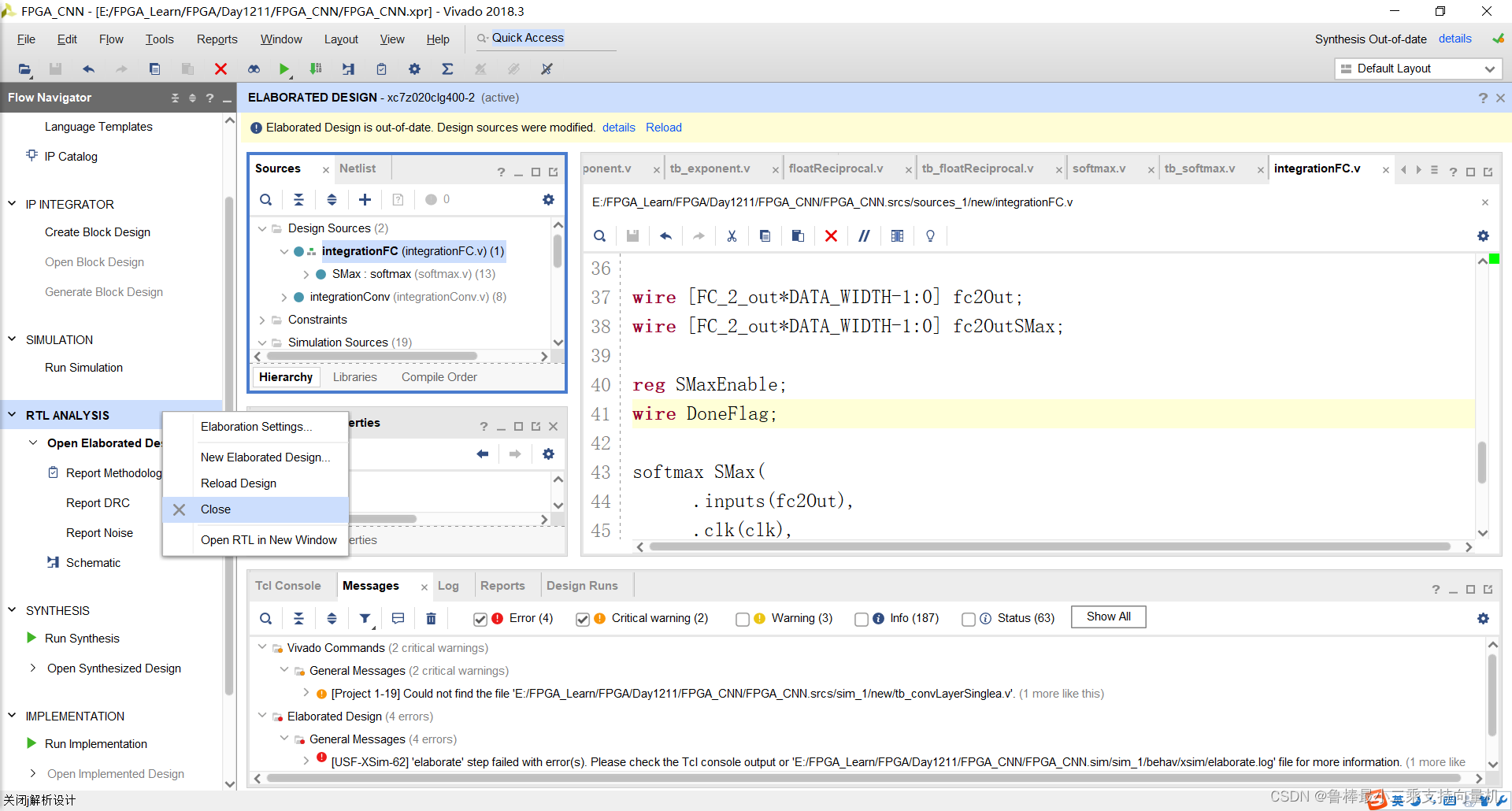Switch to the Netlist tab
The height and width of the screenshot is (811, 1512).
click(358, 168)
